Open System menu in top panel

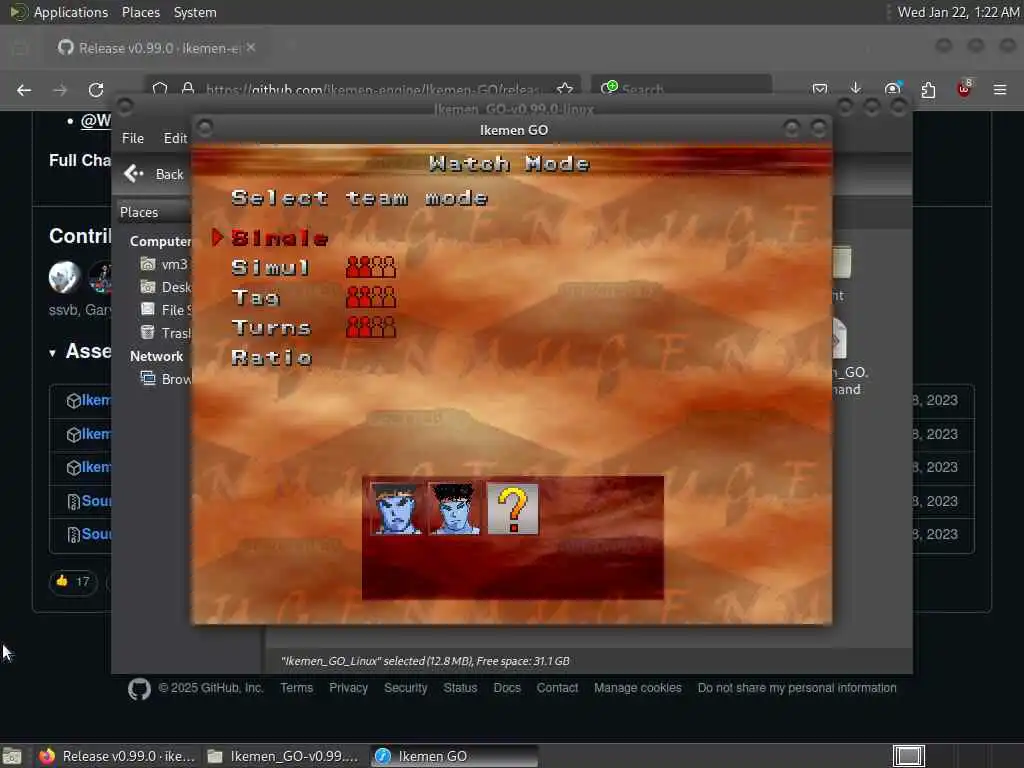point(195,12)
